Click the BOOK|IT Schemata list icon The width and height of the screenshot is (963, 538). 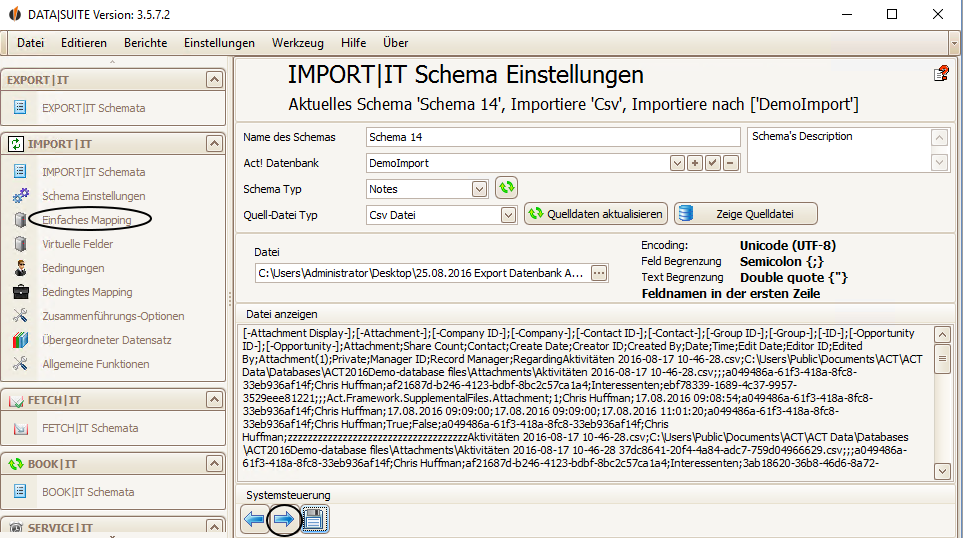[20, 491]
